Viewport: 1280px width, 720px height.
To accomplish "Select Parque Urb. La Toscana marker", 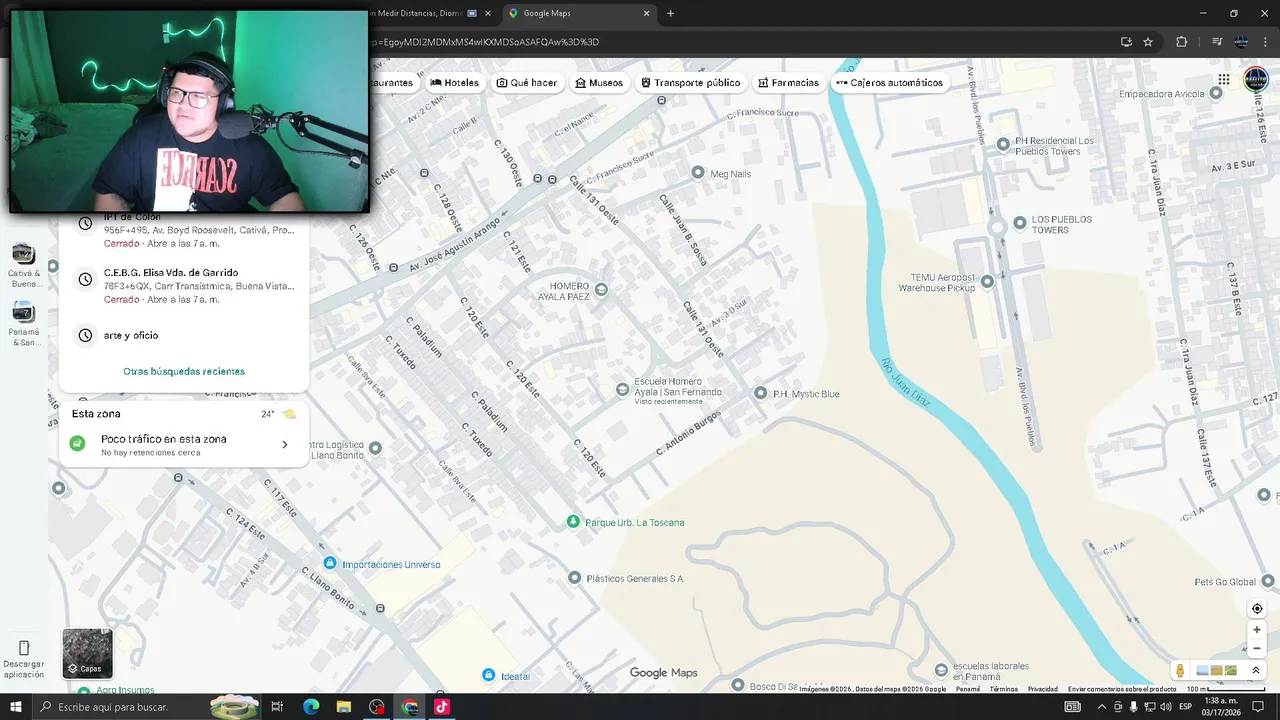I will click(x=573, y=521).
